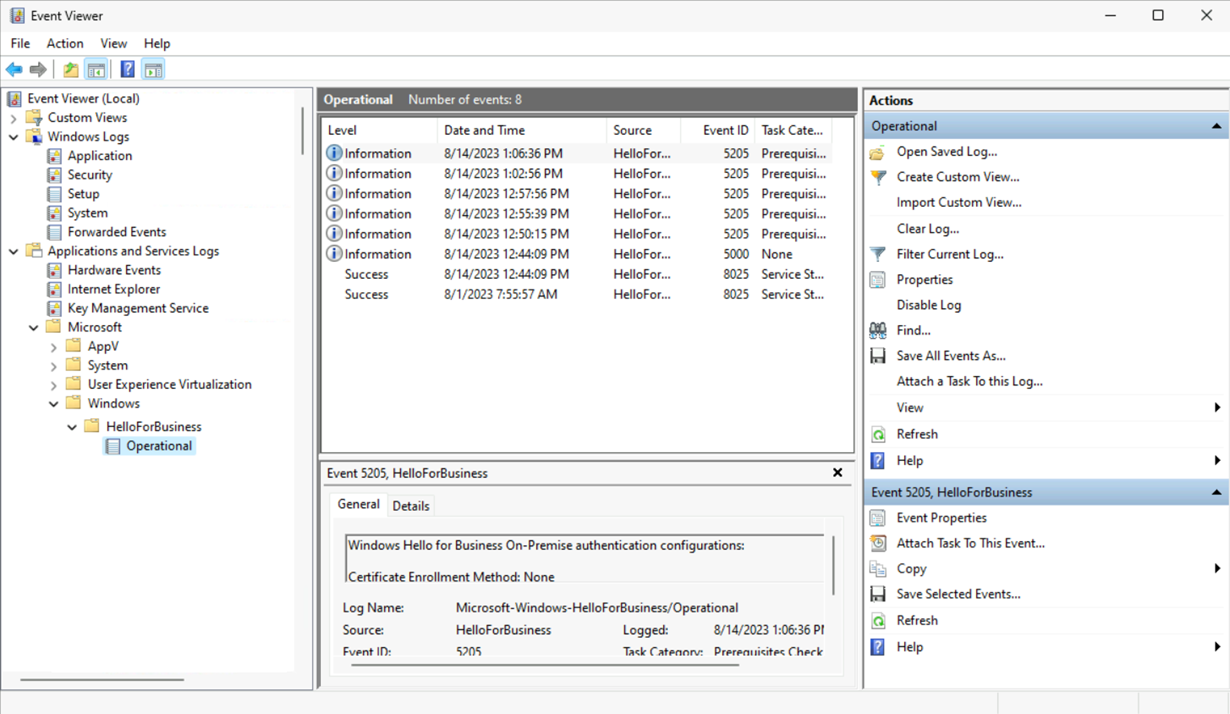Click the Open Saved Log folder icon

coord(878,152)
